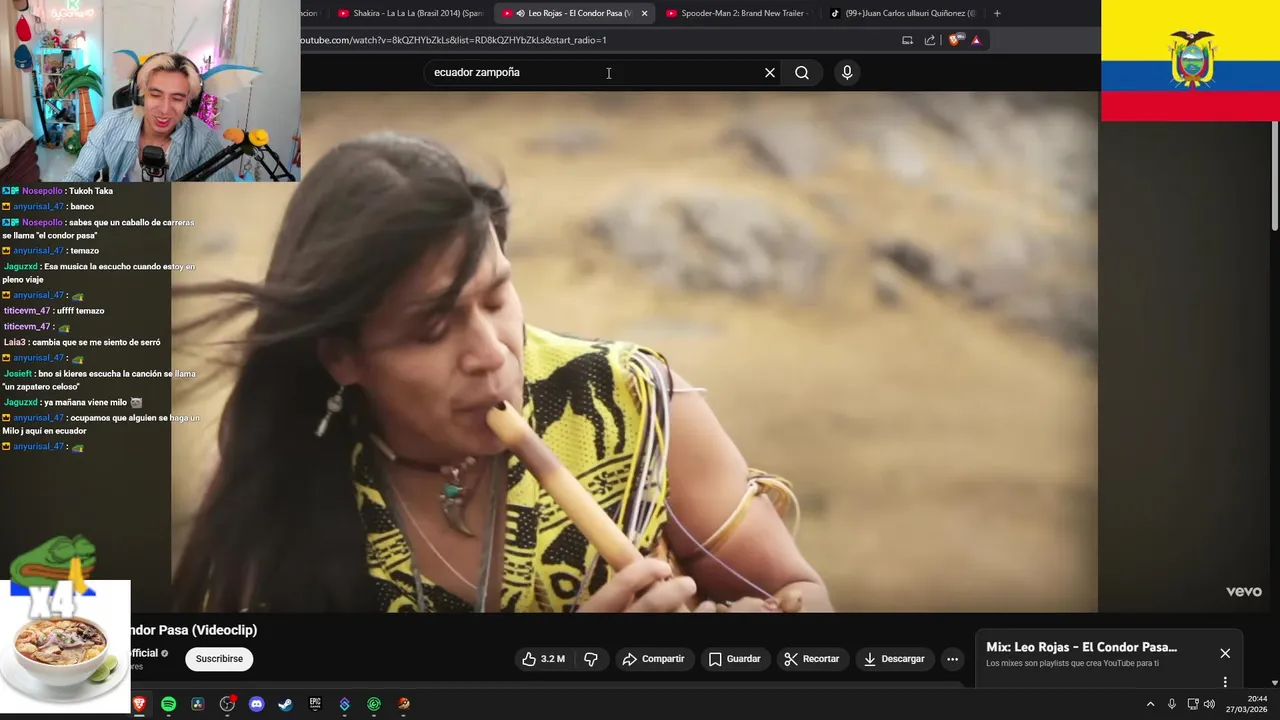
Task: Close the Leo Rojas tab
Action: (644, 13)
